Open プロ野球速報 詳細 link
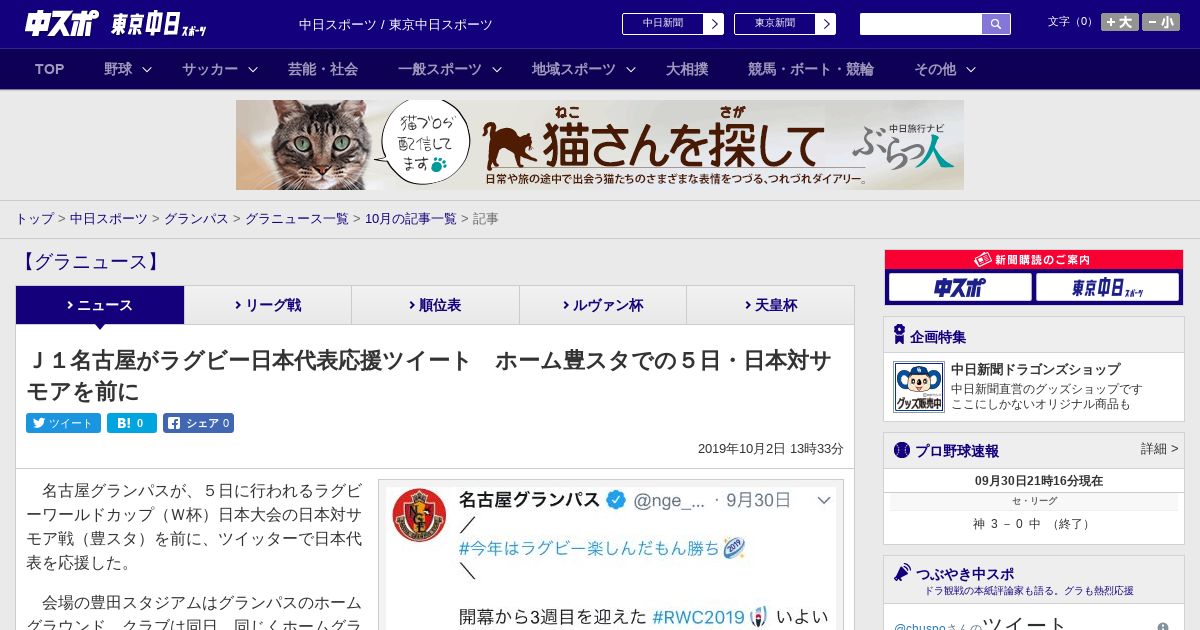Image resolution: width=1200 pixels, height=630 pixels. [x=1159, y=449]
